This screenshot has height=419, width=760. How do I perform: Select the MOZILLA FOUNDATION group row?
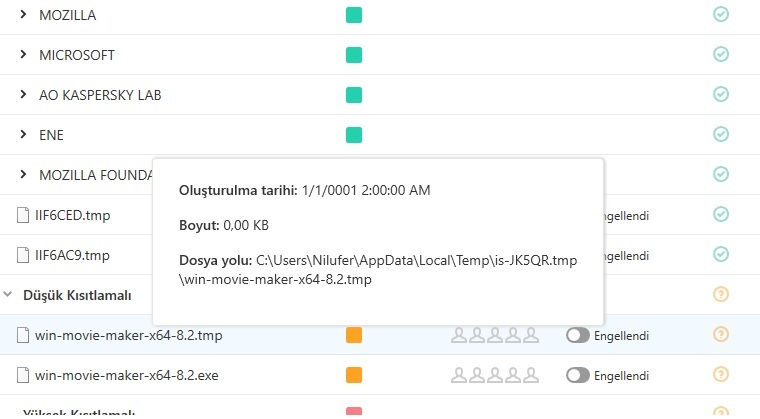pyautogui.click(x=94, y=175)
